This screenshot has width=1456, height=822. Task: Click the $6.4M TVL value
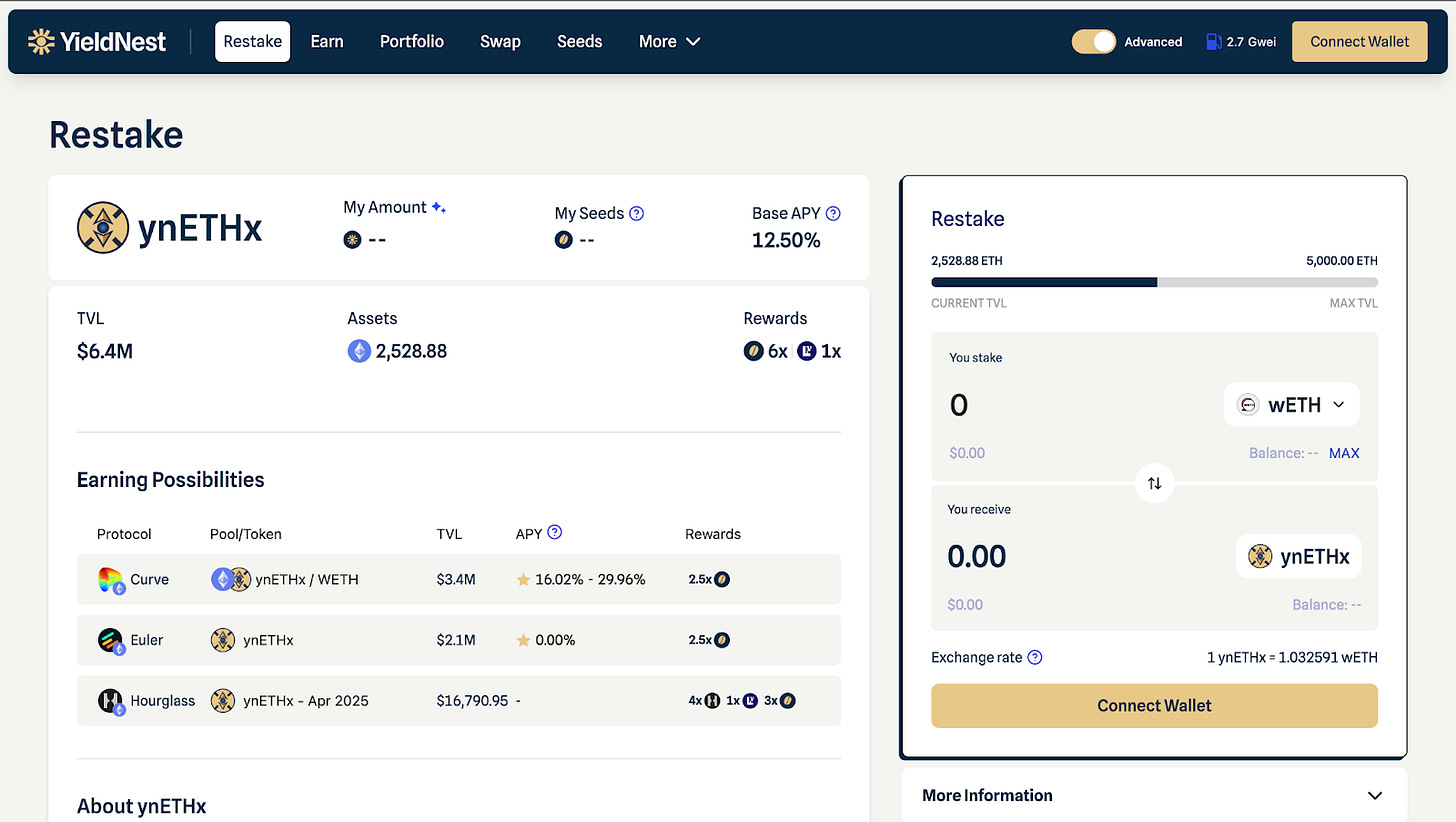(105, 351)
